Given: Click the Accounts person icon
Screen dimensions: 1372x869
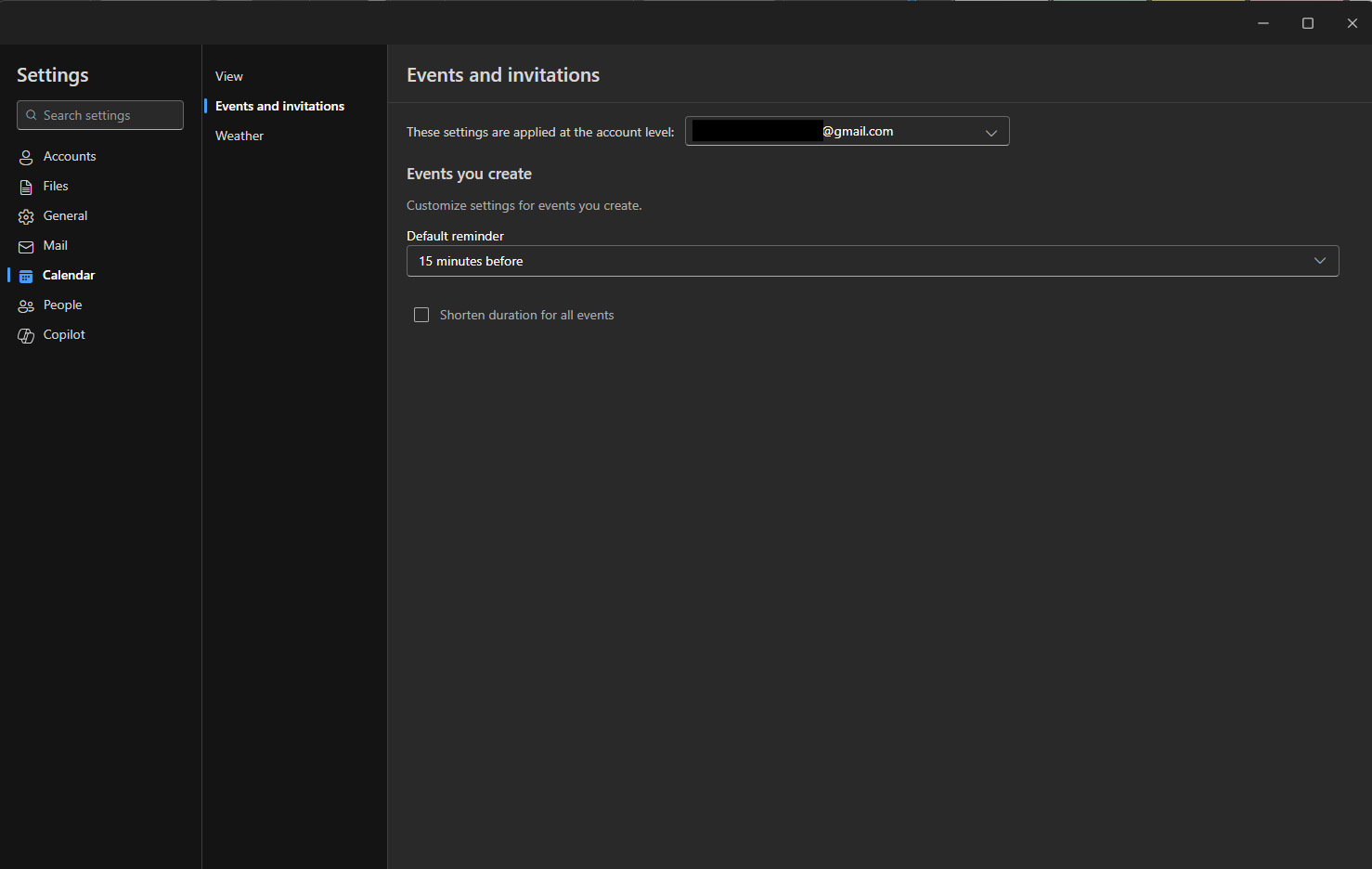Looking at the screenshot, I should [x=26, y=157].
